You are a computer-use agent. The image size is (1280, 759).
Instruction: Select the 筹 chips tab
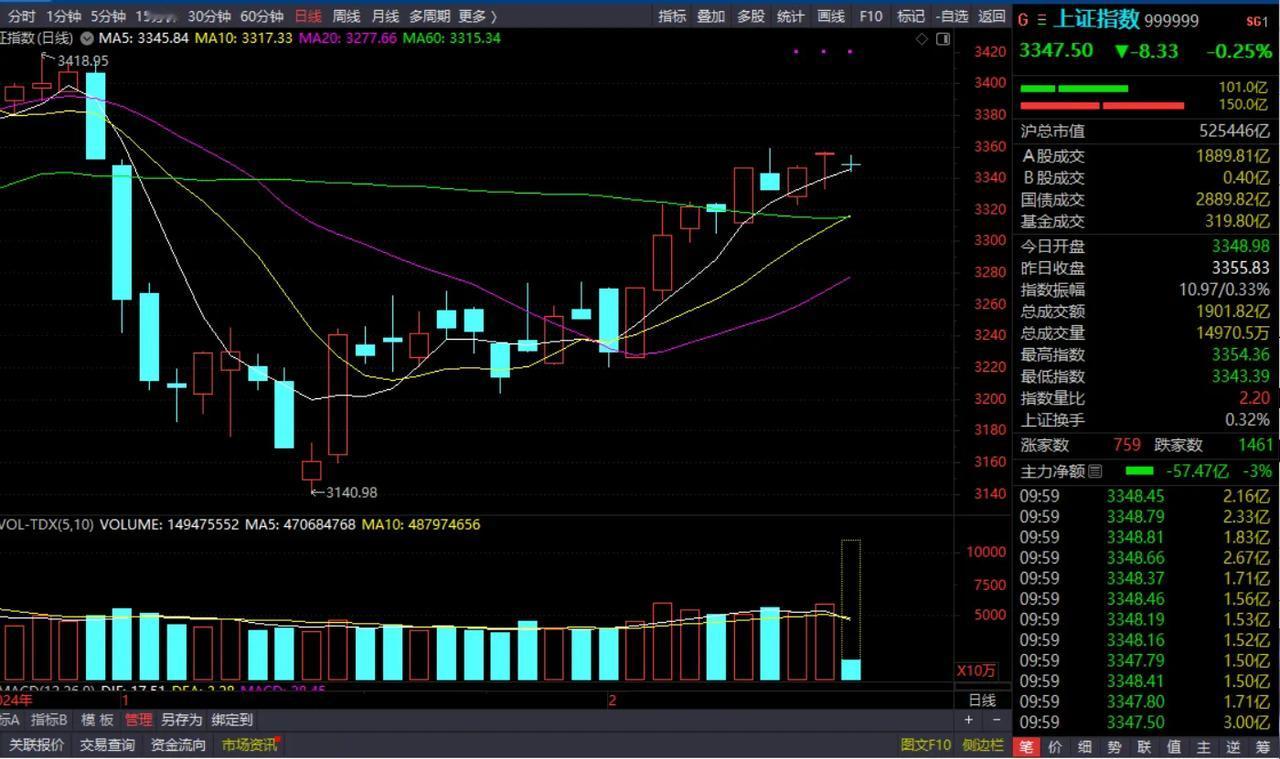(1263, 747)
